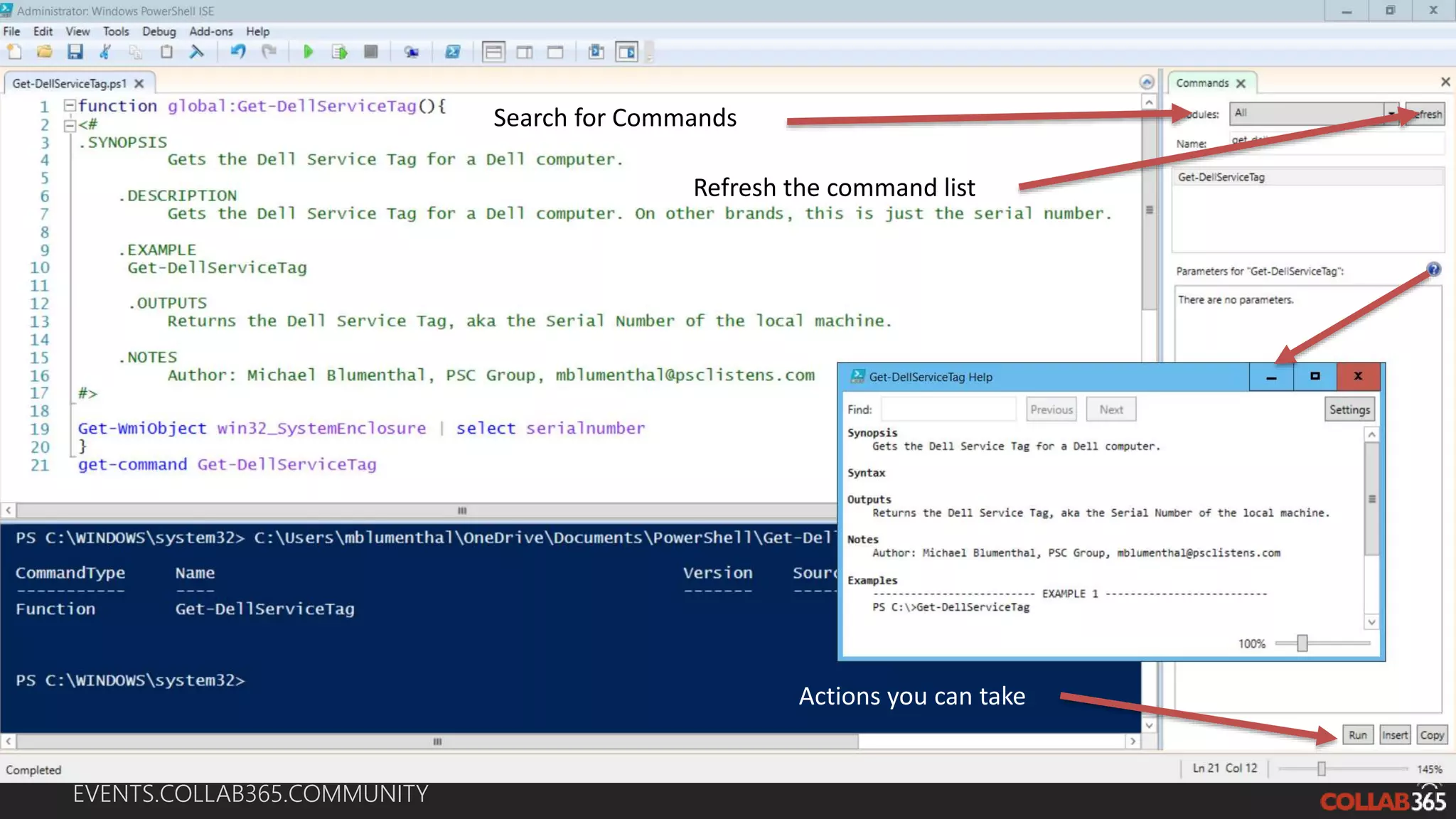Image resolution: width=1456 pixels, height=819 pixels.
Task: Click the 'Ln 21 Col 12' status text
Action: [x=1224, y=768]
